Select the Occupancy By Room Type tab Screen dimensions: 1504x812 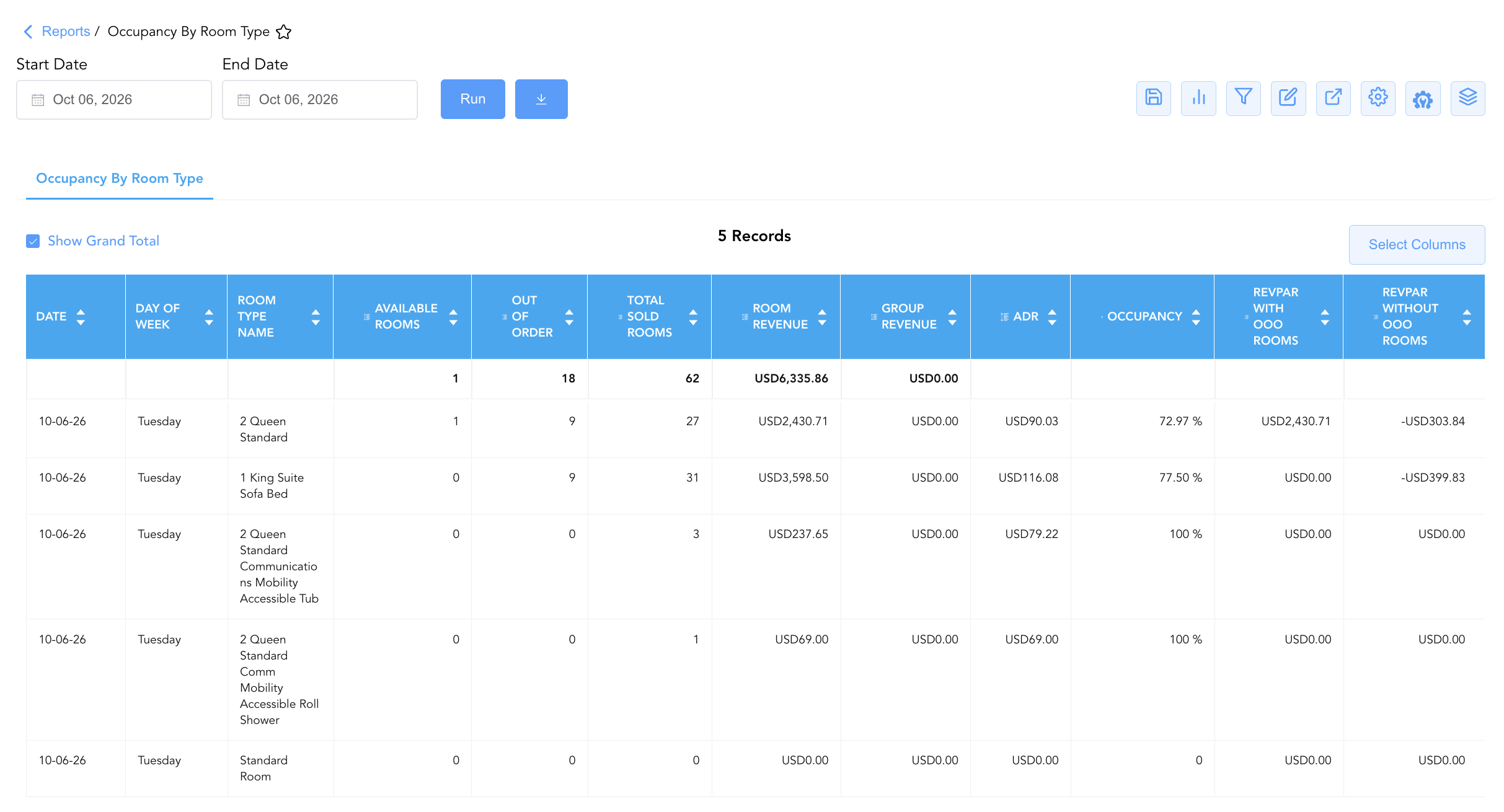pyautogui.click(x=120, y=179)
